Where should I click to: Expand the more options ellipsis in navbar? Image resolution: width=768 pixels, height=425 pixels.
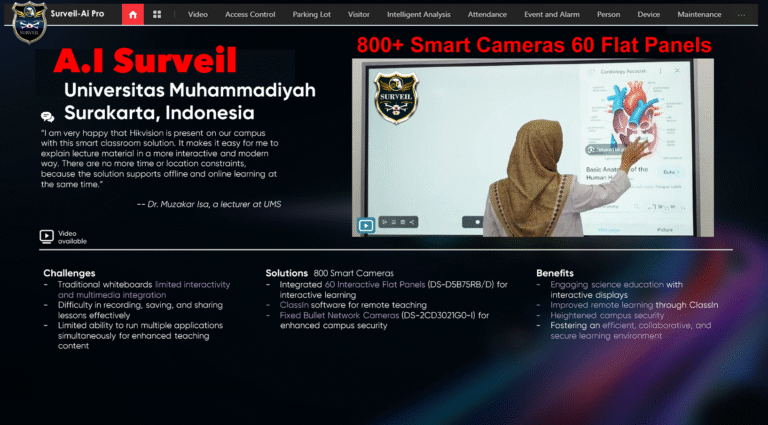(741, 15)
